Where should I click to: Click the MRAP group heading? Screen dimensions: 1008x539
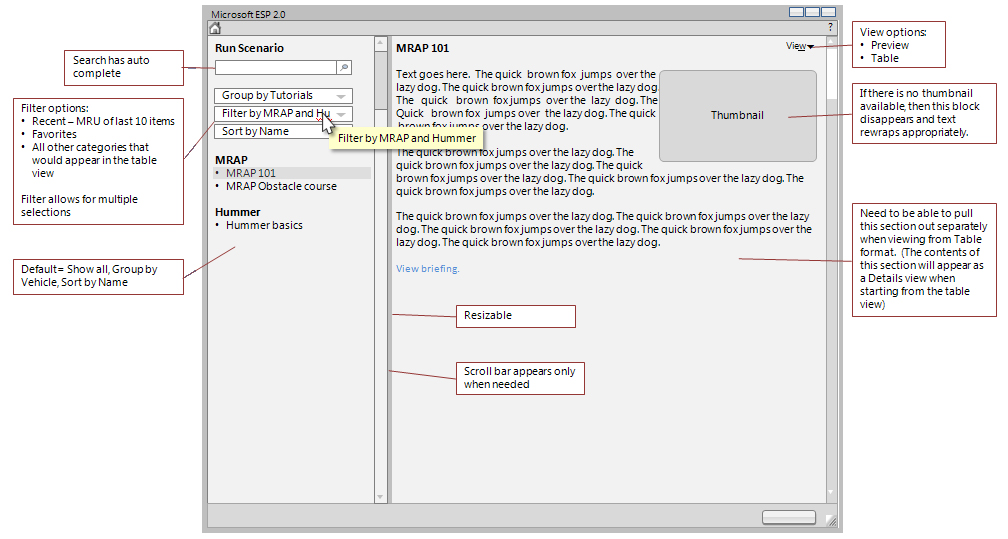[231, 160]
